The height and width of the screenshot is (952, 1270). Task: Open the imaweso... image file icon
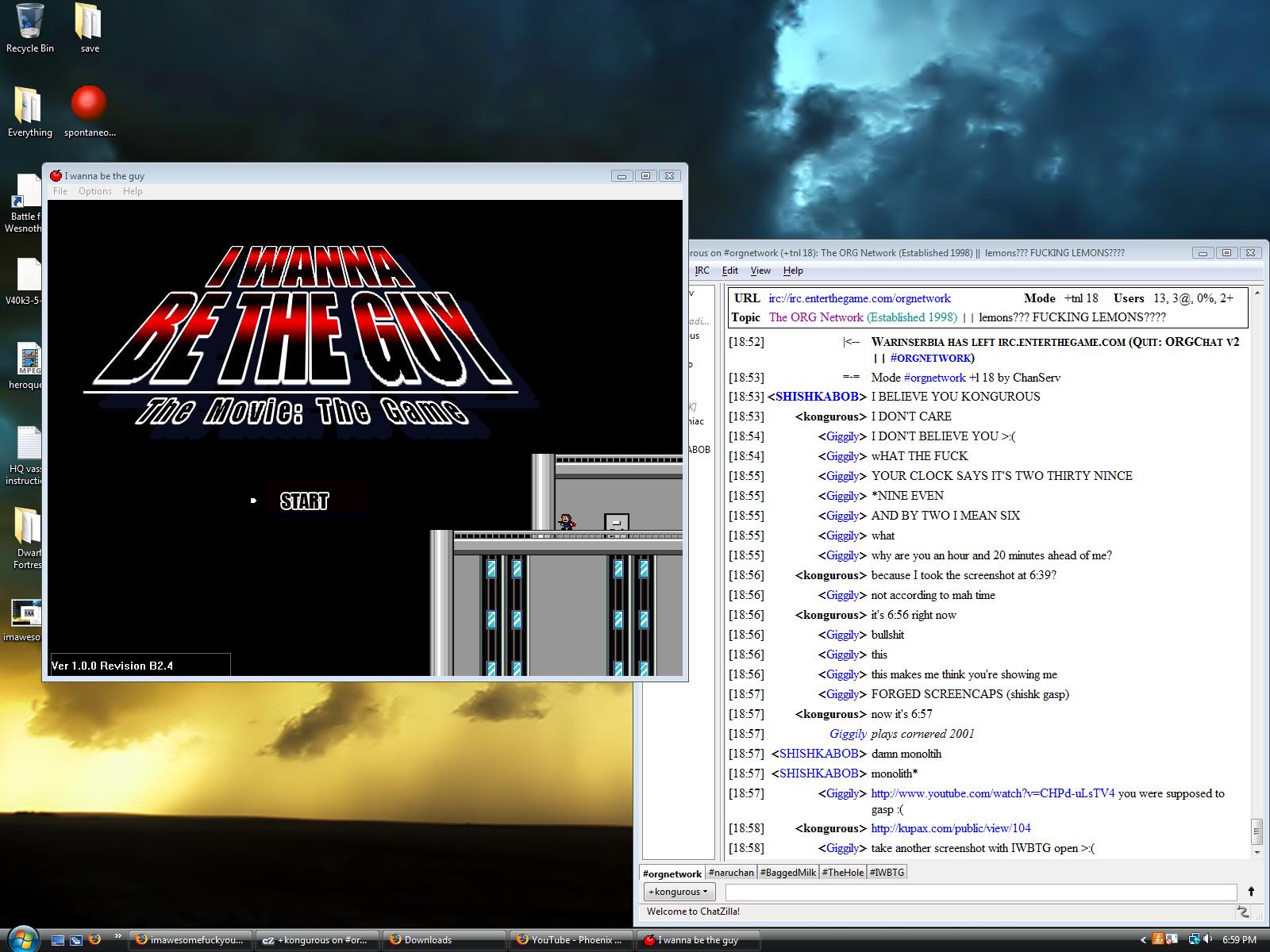coord(24,620)
